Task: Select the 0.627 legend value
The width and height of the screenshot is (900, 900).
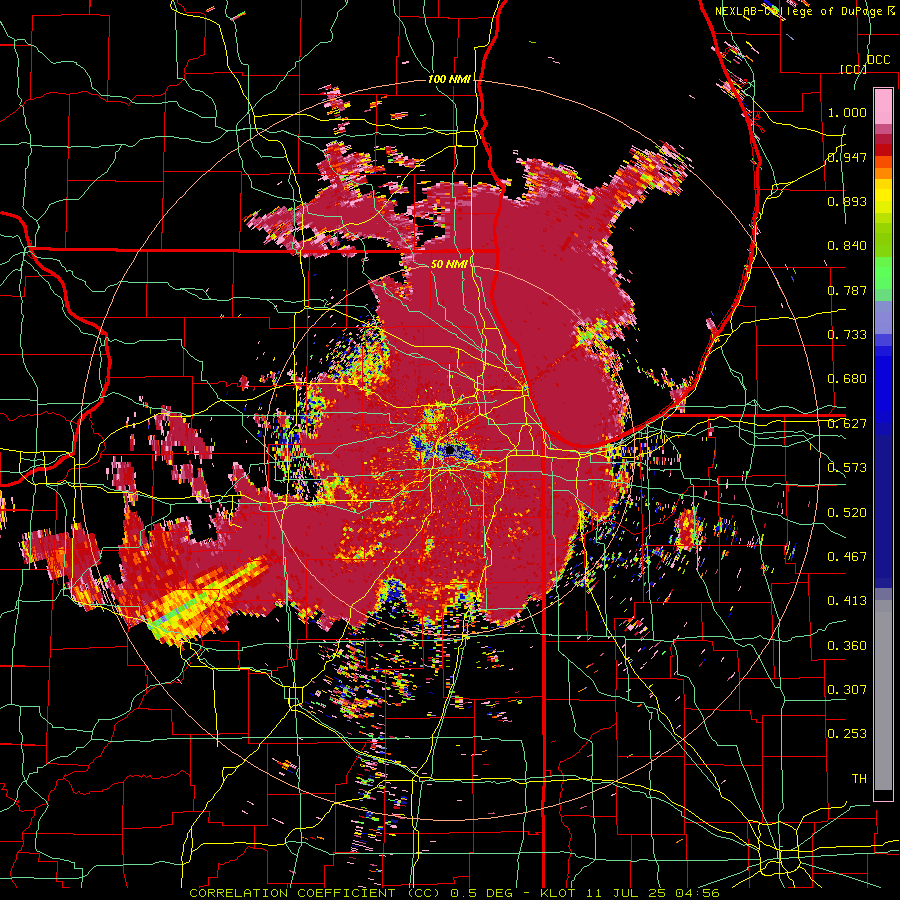Action: point(847,424)
